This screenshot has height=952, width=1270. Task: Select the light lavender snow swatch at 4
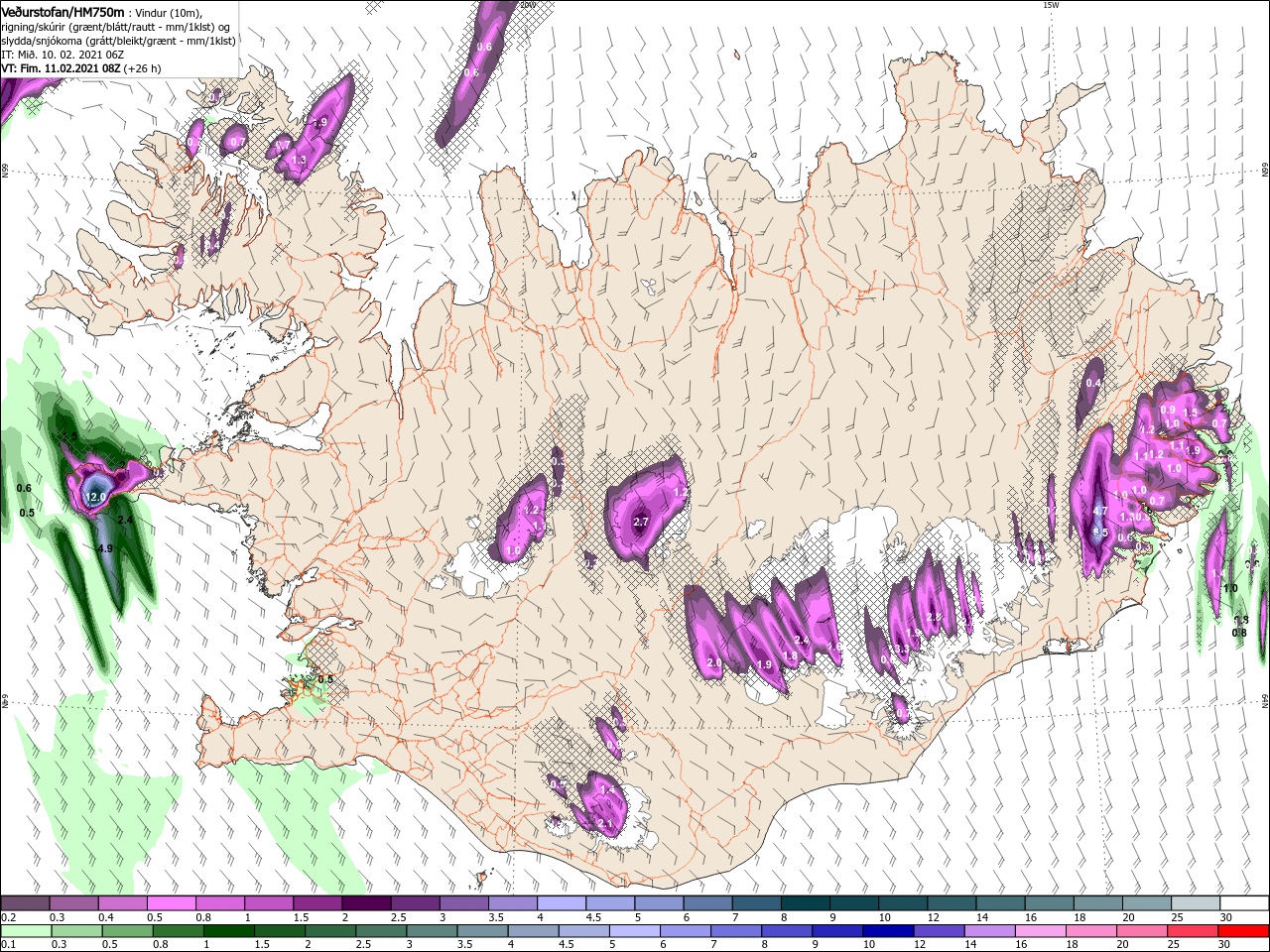(x=561, y=903)
